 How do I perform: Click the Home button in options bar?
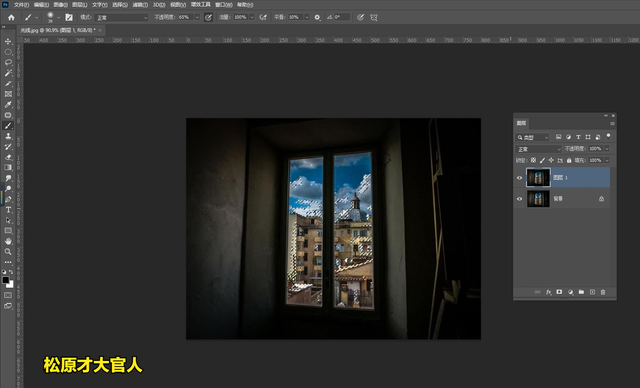[11, 18]
